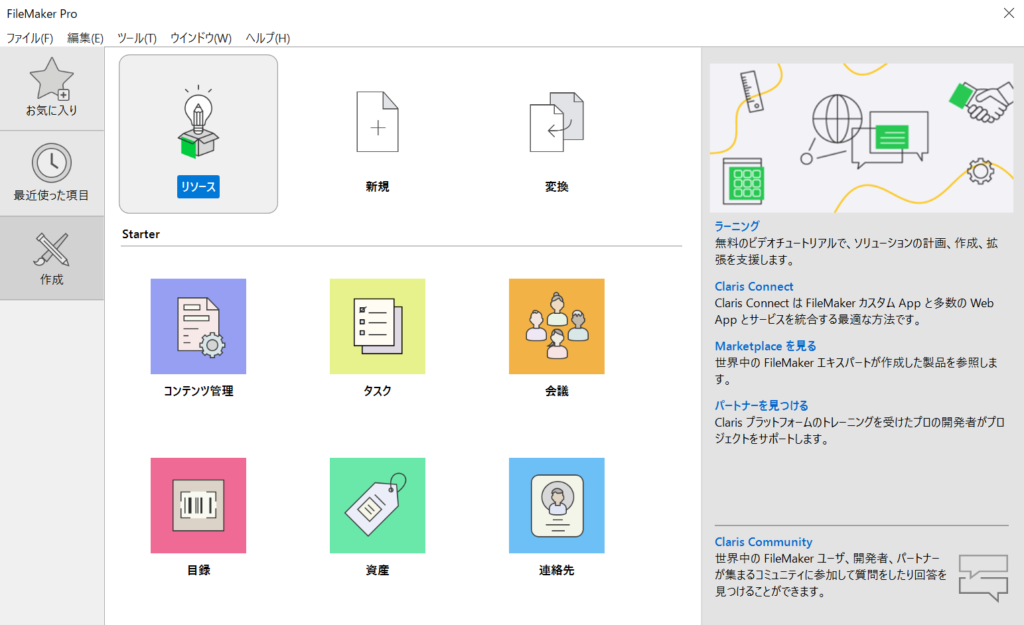Open the 編集(E) menu

click(85, 38)
